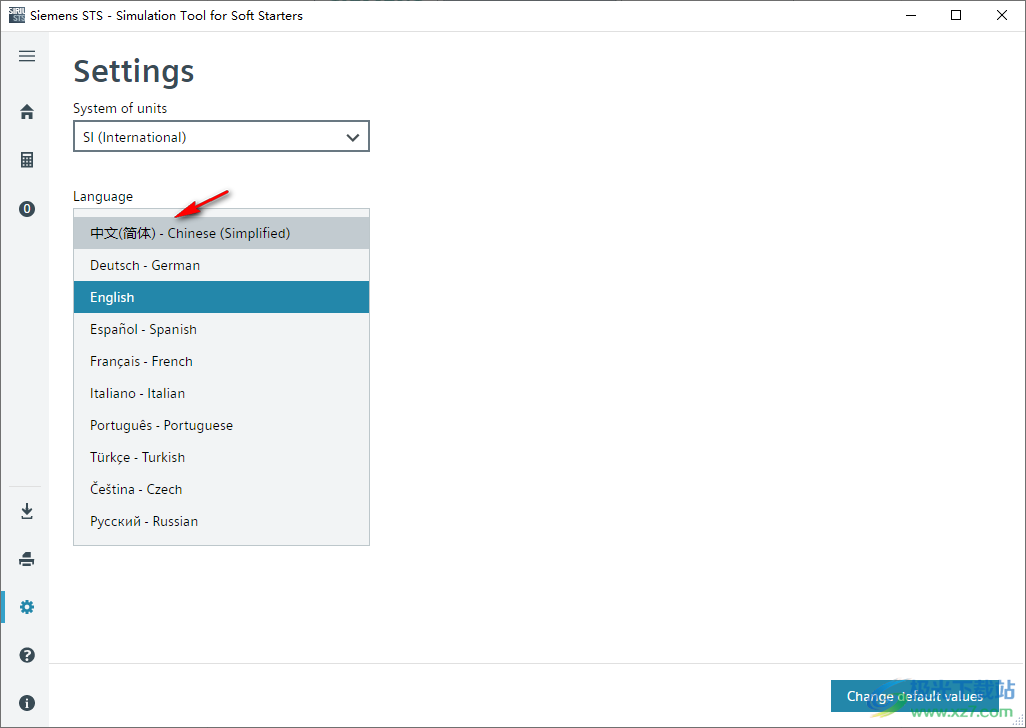Select Türkçe - Turkish language
Image resolution: width=1026 pixels, height=728 pixels.
[x=221, y=458]
